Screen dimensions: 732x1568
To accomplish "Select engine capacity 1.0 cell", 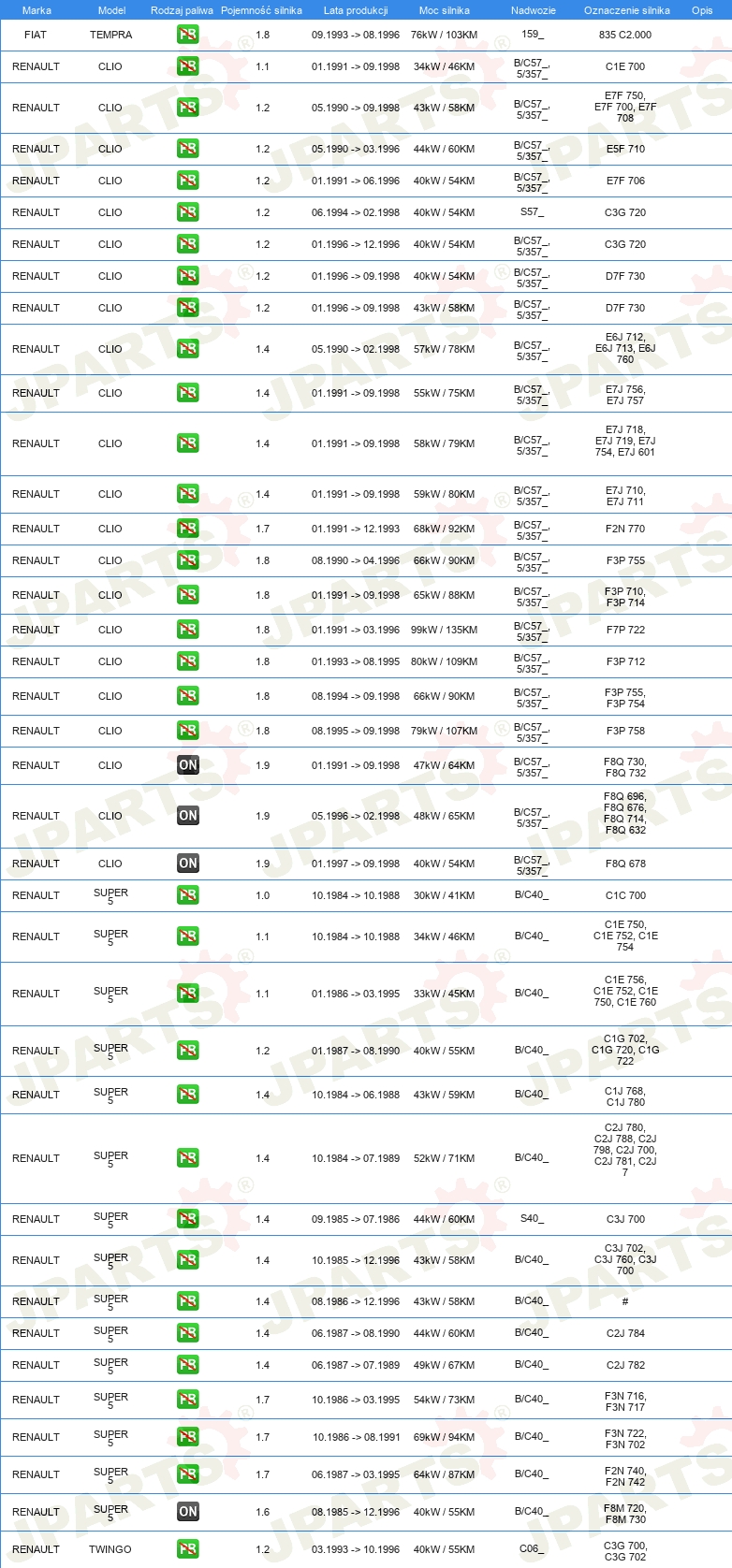I will tap(263, 895).
